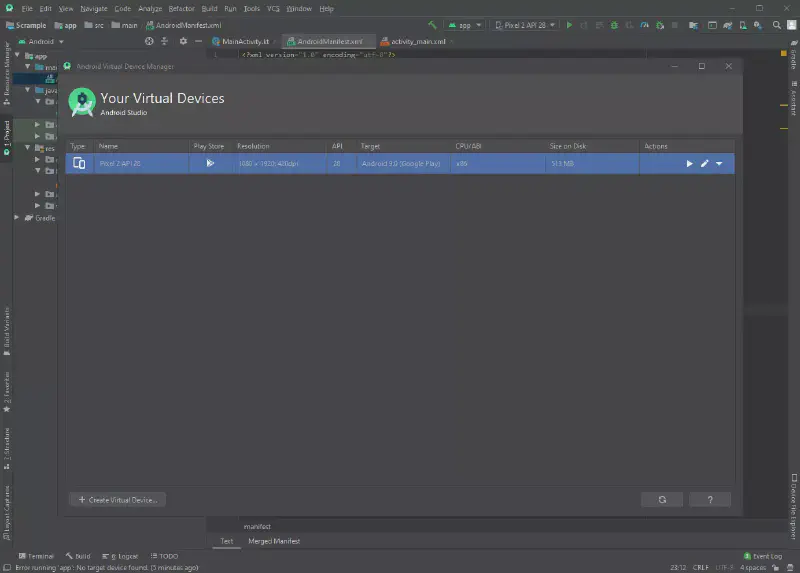This screenshot has width=800, height=573.
Task: Open the app run configuration dropdown
Action: point(463,24)
